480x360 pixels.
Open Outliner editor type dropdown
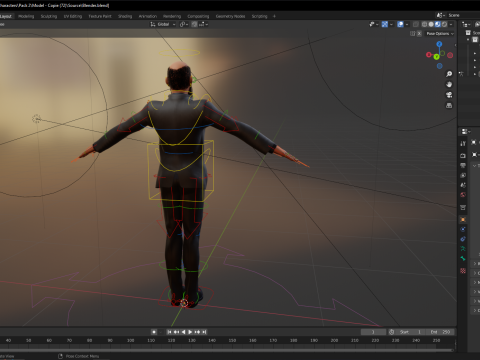[x=466, y=24]
